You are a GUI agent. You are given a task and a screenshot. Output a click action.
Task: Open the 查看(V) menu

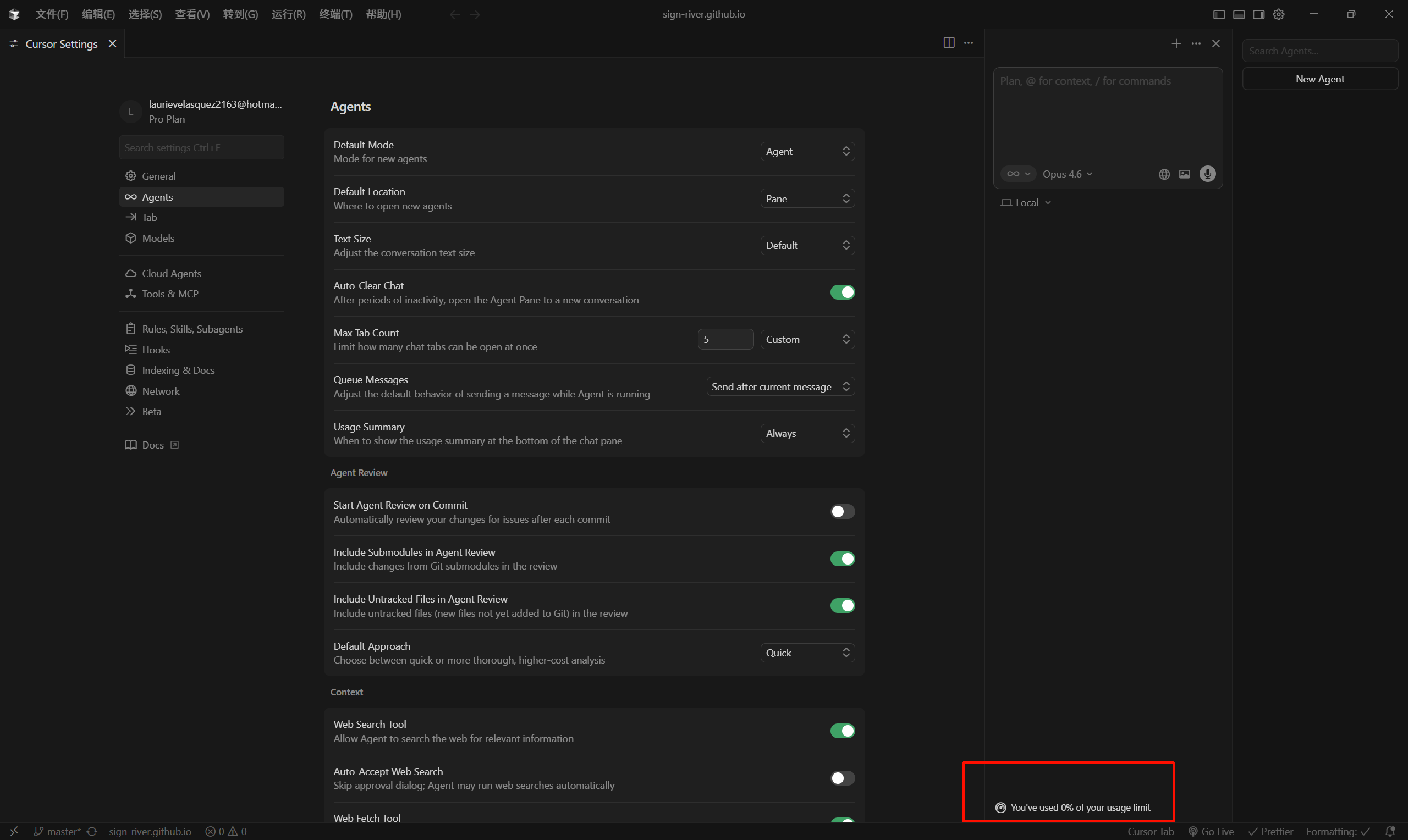coord(193,14)
